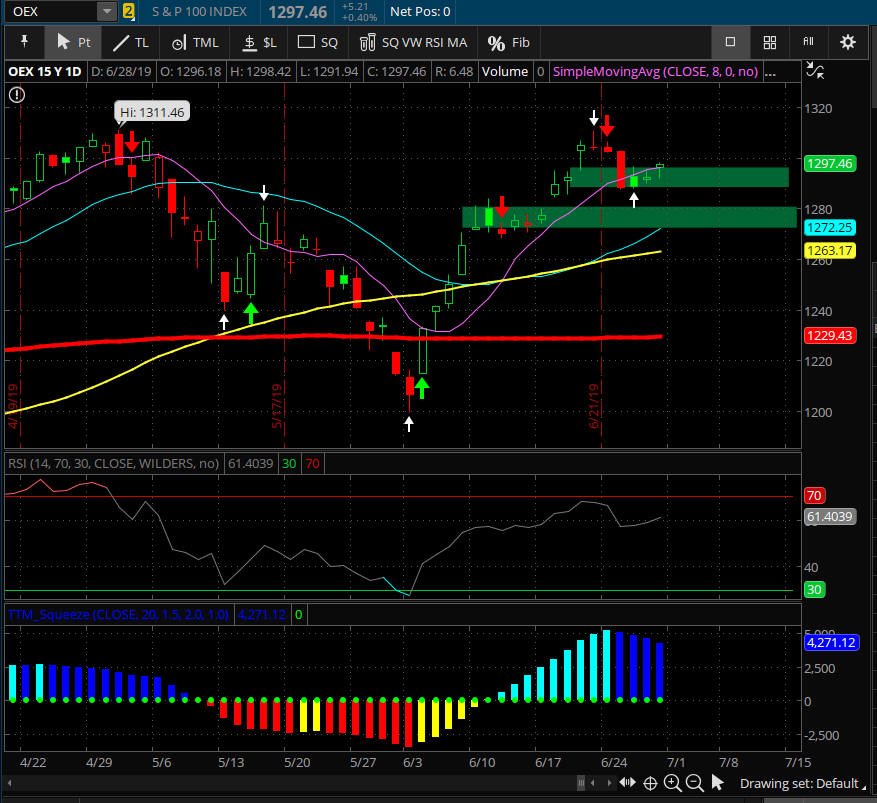Click the Hi: 1311.46 price bubble
Image resolution: width=877 pixels, height=803 pixels.
152,112
